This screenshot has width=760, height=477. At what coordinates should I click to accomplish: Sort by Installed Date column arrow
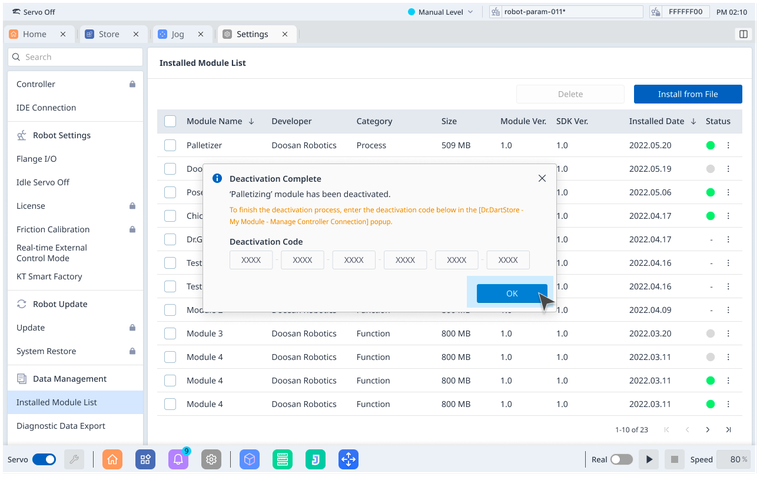[694, 121]
